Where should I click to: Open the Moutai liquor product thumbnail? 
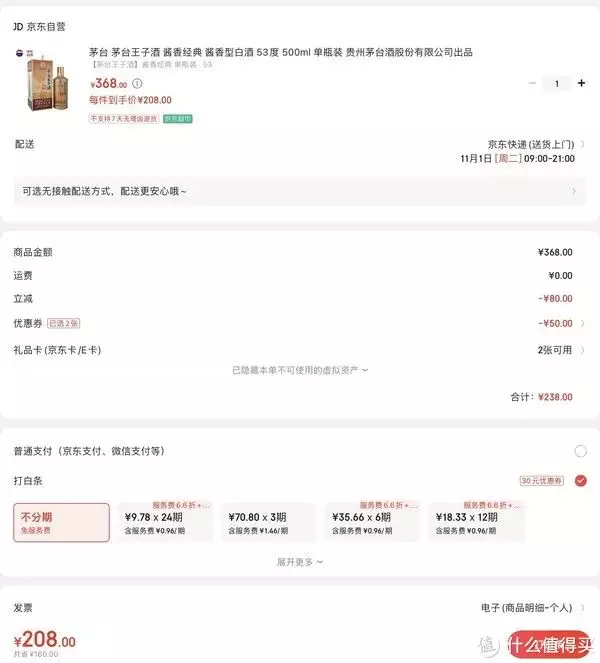coord(43,81)
